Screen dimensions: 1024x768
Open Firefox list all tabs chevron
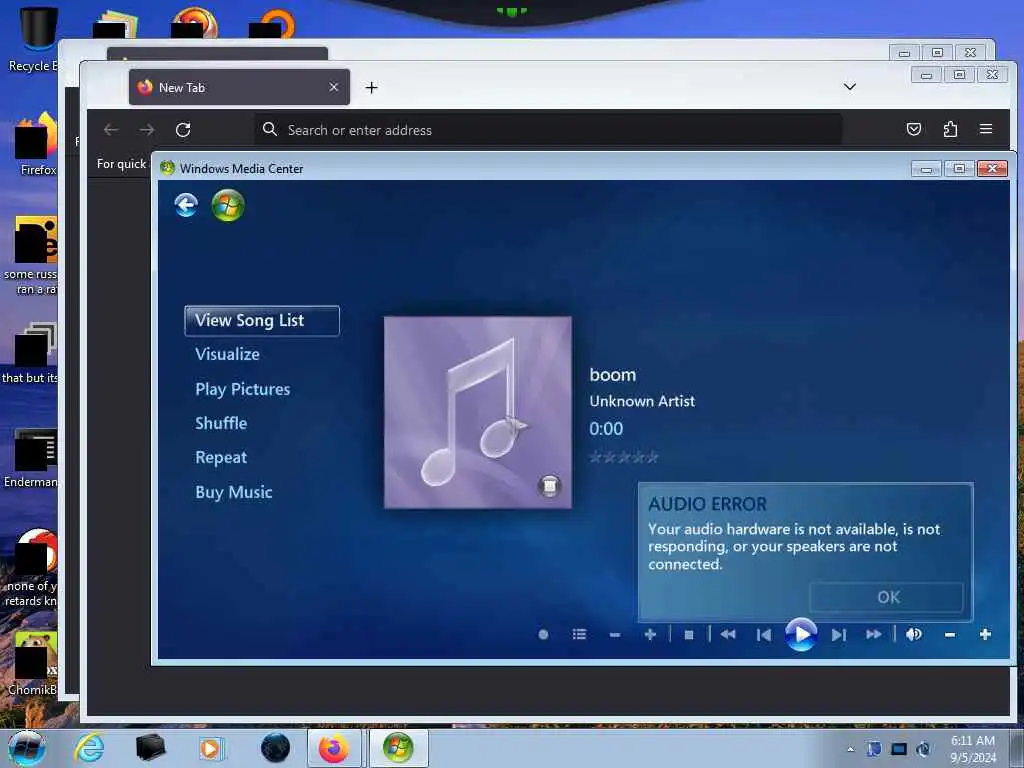(x=850, y=86)
